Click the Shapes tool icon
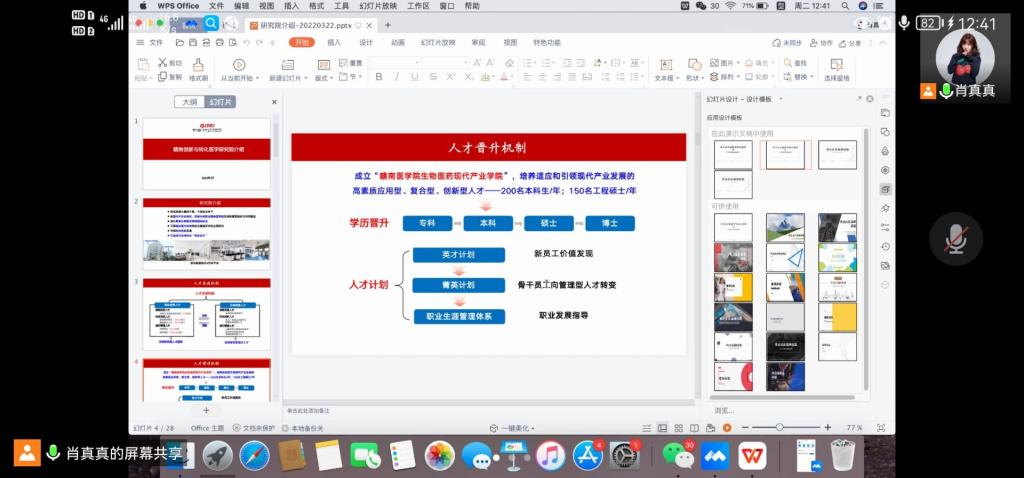 (x=692, y=65)
